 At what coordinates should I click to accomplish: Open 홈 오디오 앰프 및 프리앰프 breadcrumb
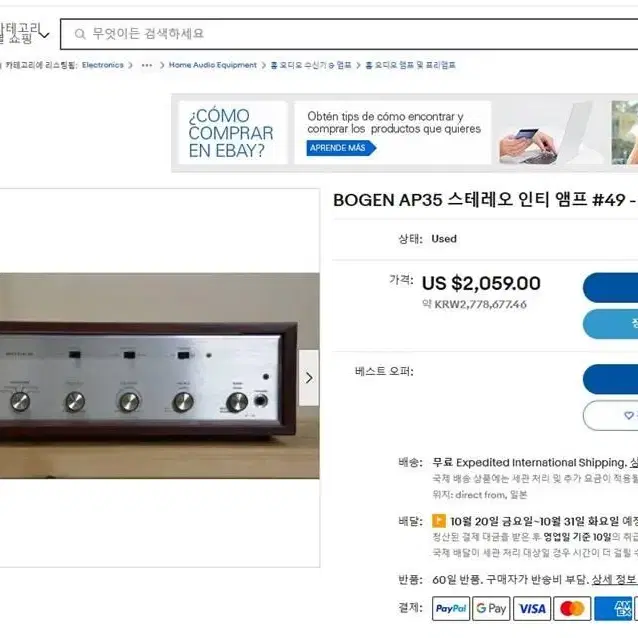pos(410,65)
